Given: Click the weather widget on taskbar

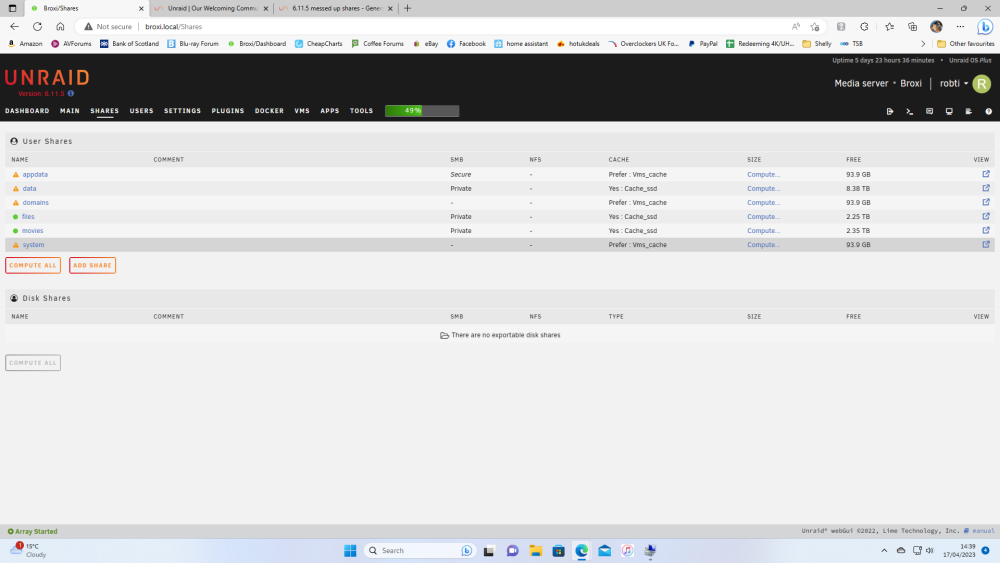Looking at the screenshot, I should pyautogui.click(x=29, y=550).
